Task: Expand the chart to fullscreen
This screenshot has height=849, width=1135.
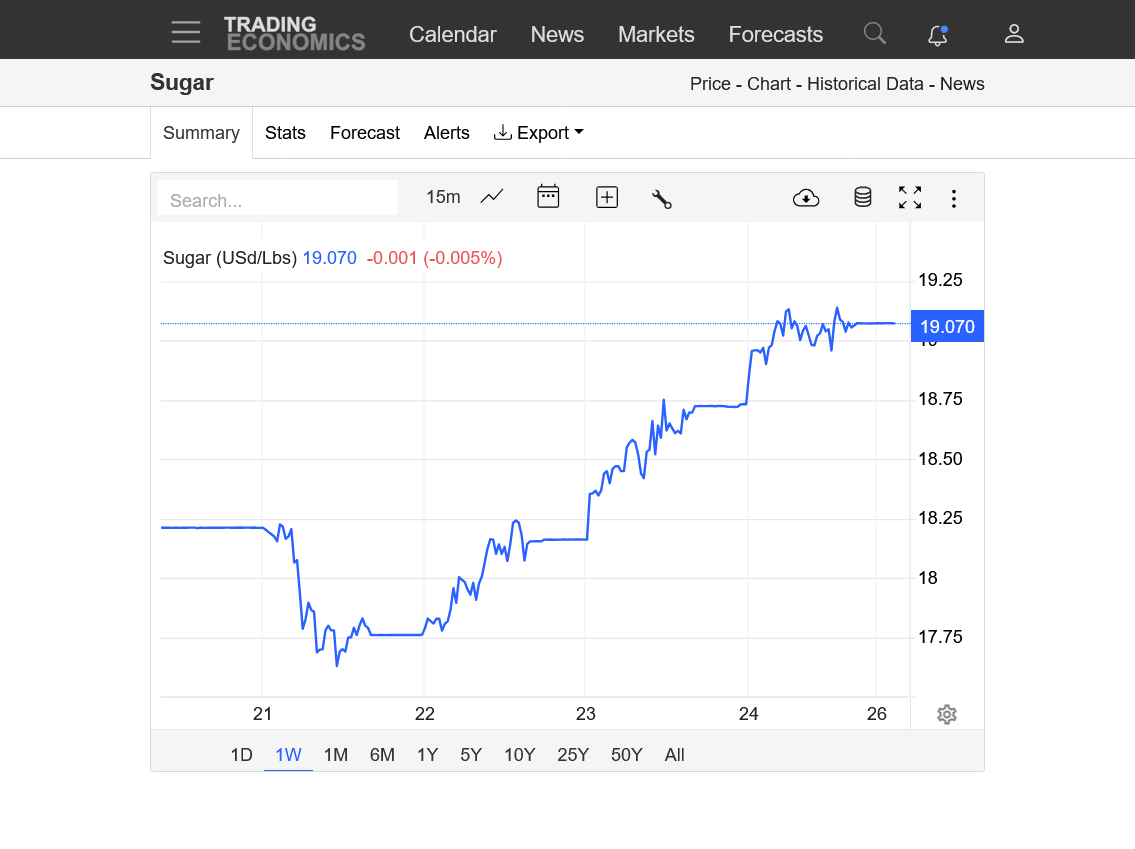Action: pos(910,197)
